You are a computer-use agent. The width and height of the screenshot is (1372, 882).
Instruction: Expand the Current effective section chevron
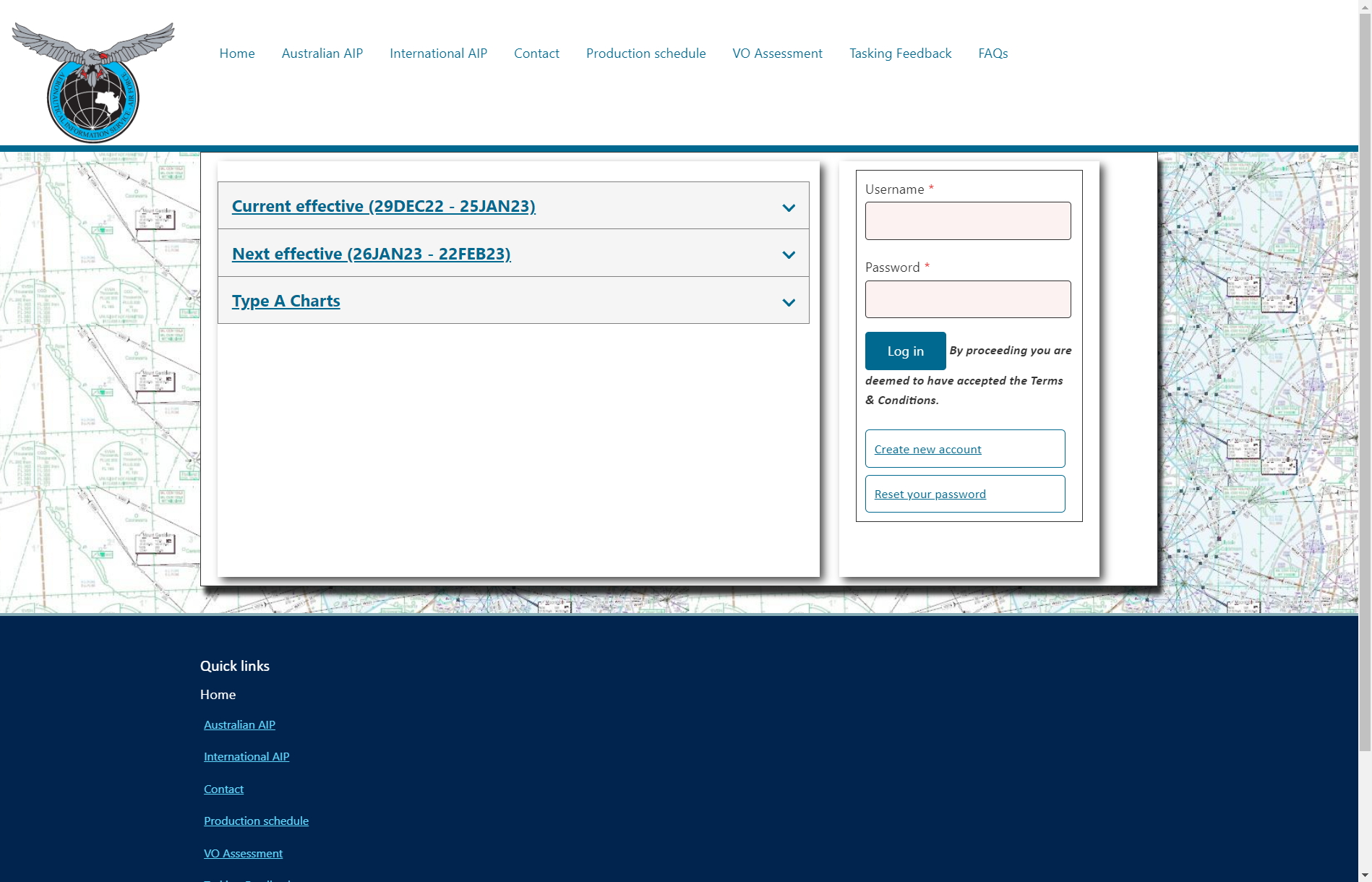[x=789, y=207]
